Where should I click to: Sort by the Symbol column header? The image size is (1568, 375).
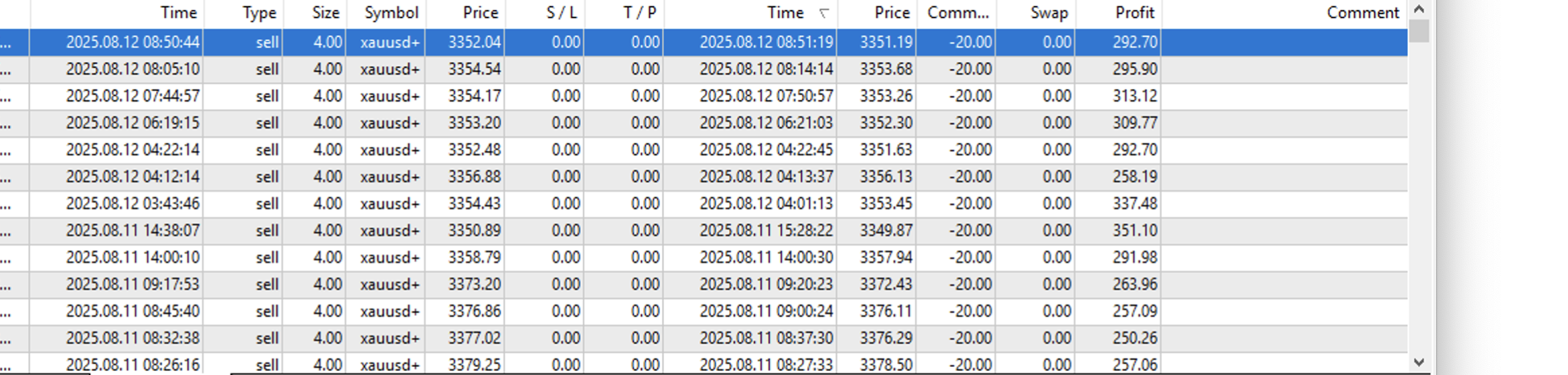(x=391, y=13)
